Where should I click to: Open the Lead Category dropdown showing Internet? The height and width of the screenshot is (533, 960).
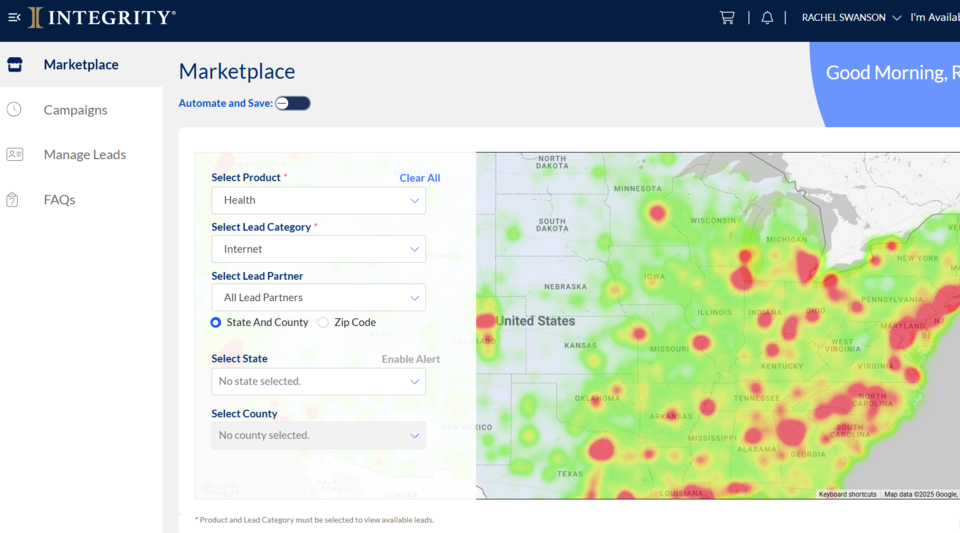point(318,249)
